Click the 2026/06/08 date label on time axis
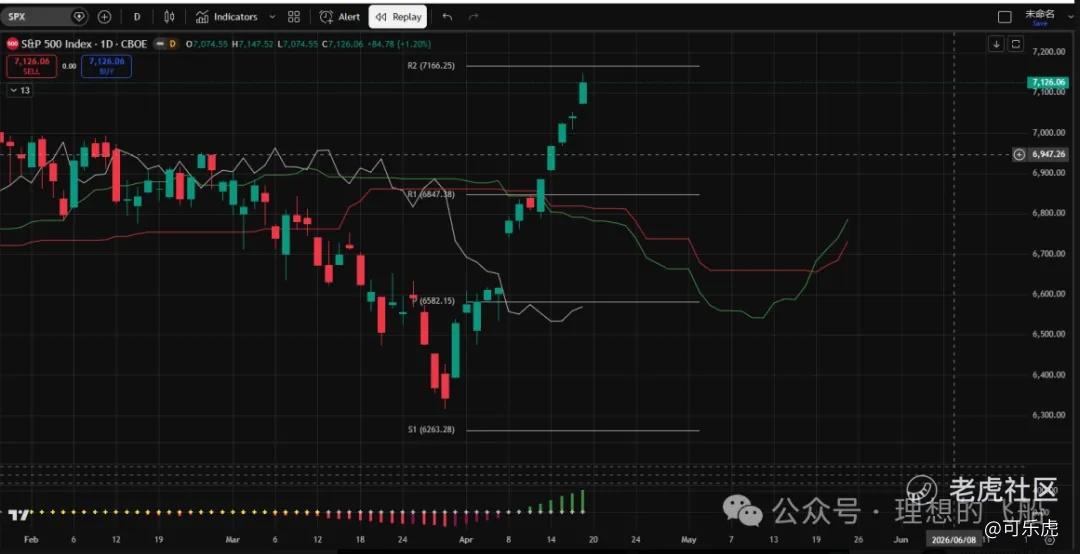1080x554 pixels. [x=953, y=540]
